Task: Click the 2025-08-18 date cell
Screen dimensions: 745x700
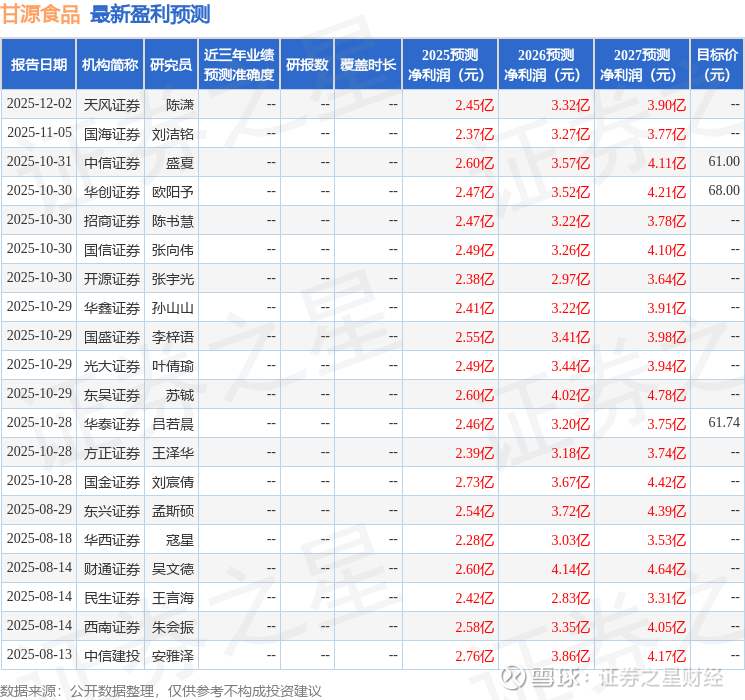Action: pos(39,538)
